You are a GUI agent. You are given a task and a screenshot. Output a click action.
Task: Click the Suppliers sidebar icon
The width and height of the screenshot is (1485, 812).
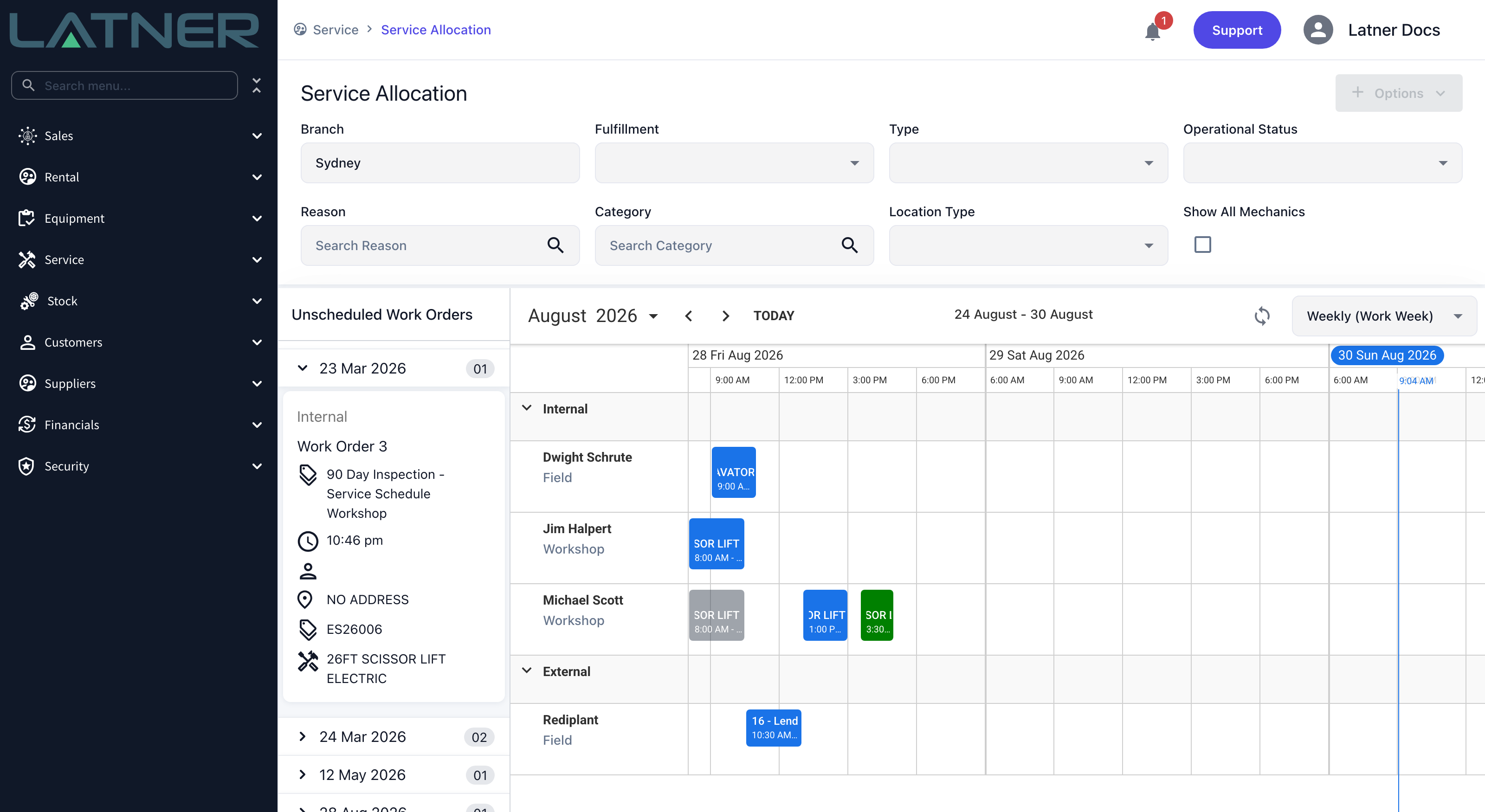[x=27, y=383]
